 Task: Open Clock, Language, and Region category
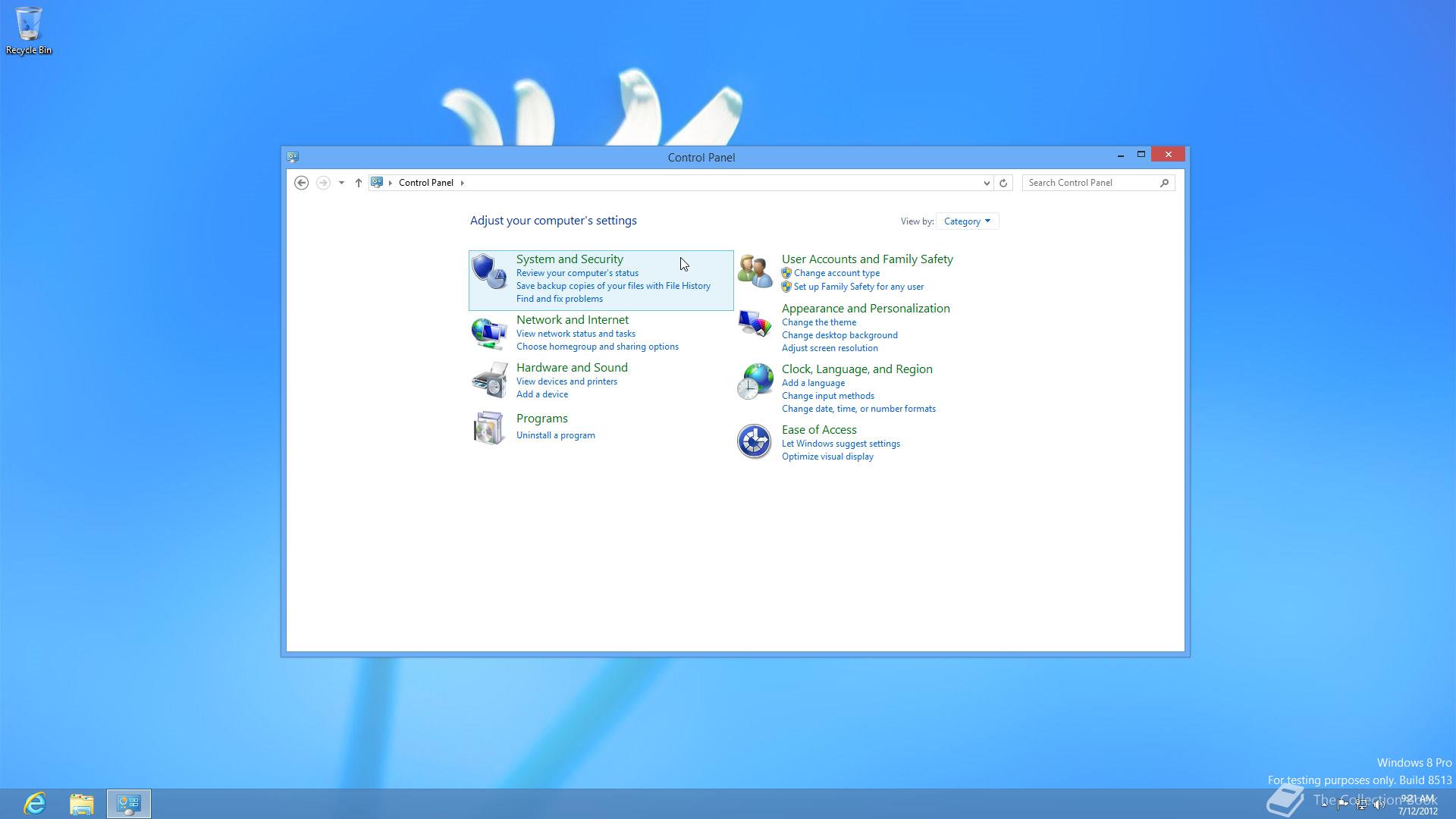point(857,369)
